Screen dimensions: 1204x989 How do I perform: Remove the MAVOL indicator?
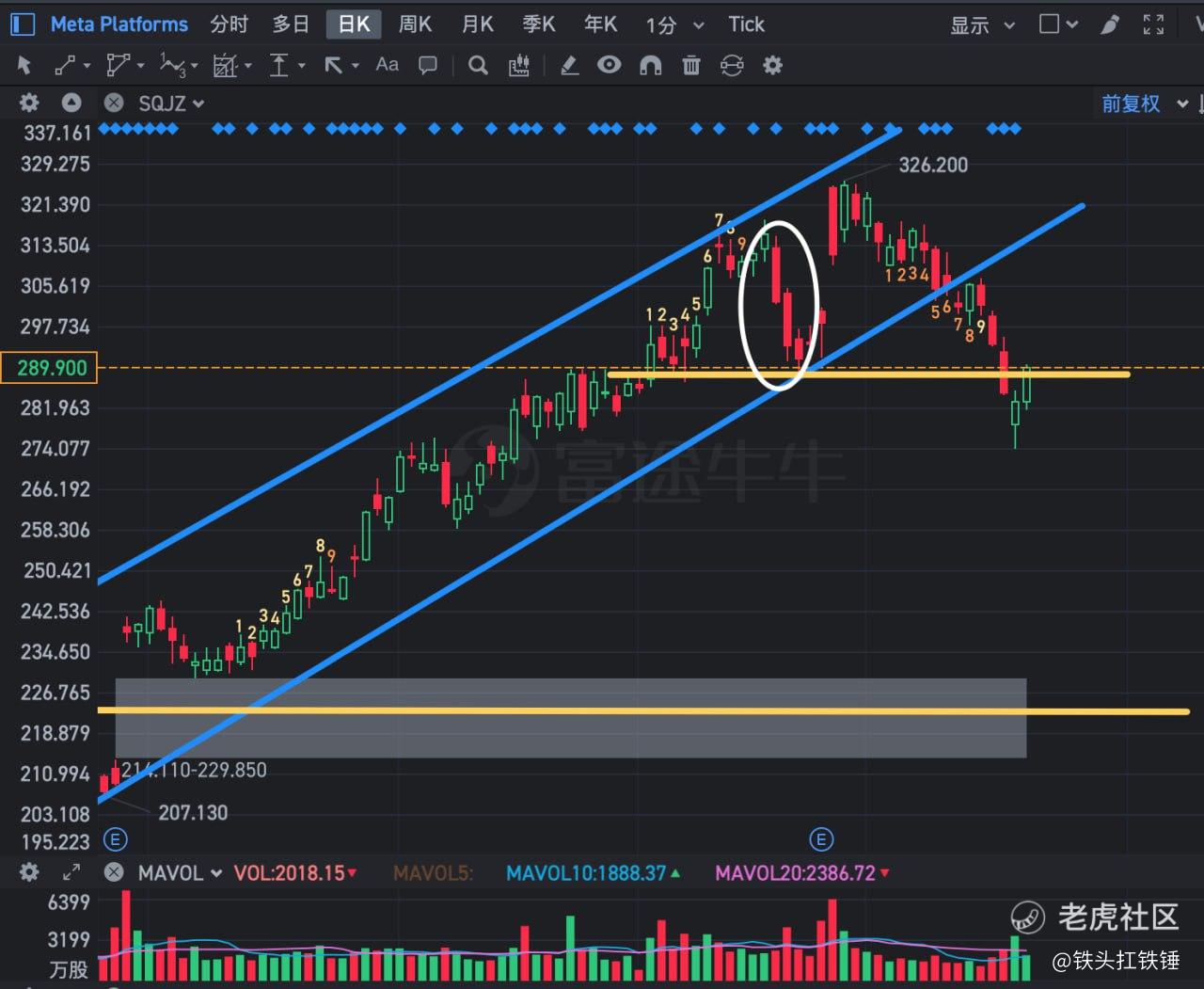coord(114,872)
